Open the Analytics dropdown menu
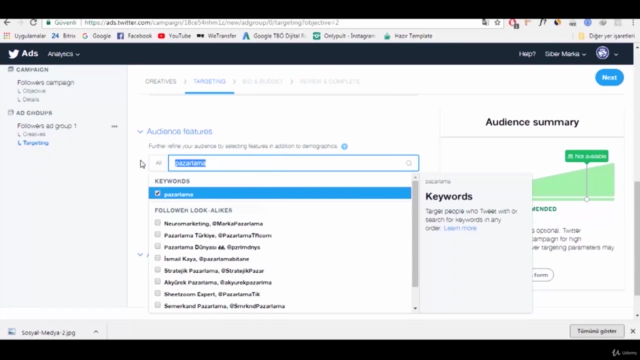This screenshot has height=360, width=640. coord(63,54)
